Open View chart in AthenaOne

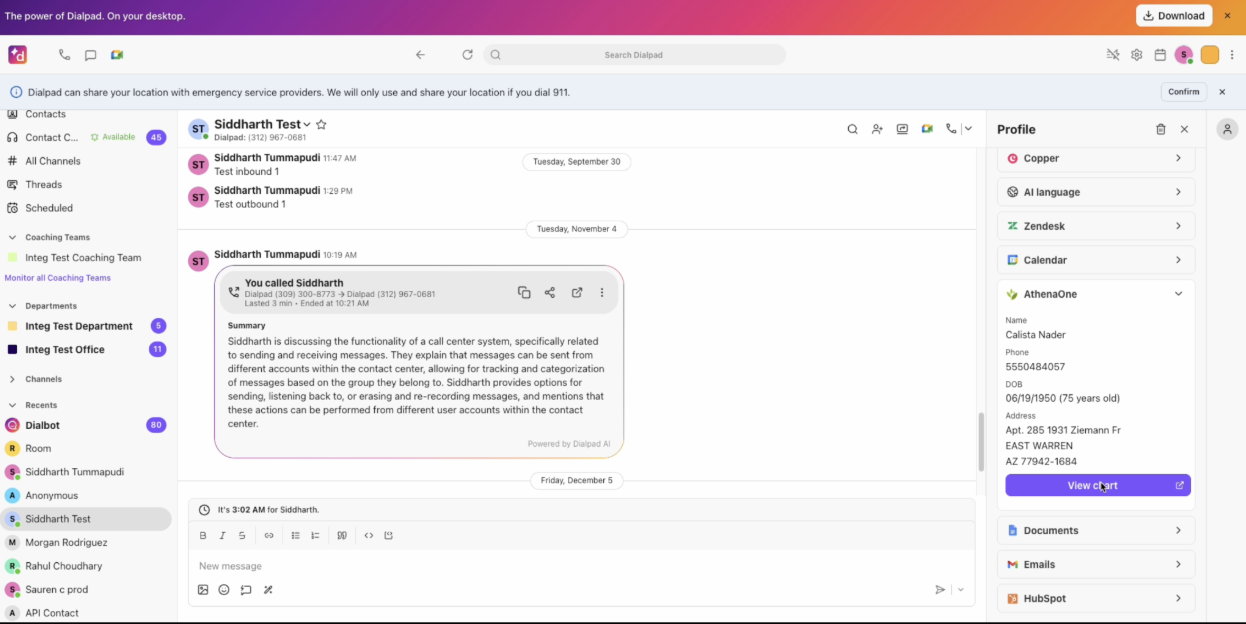[1098, 485]
